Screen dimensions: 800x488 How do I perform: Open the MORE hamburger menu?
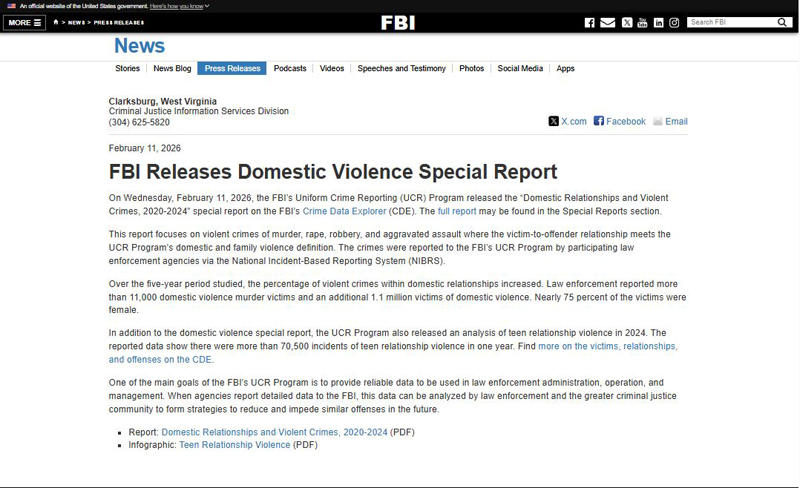[x=24, y=22]
